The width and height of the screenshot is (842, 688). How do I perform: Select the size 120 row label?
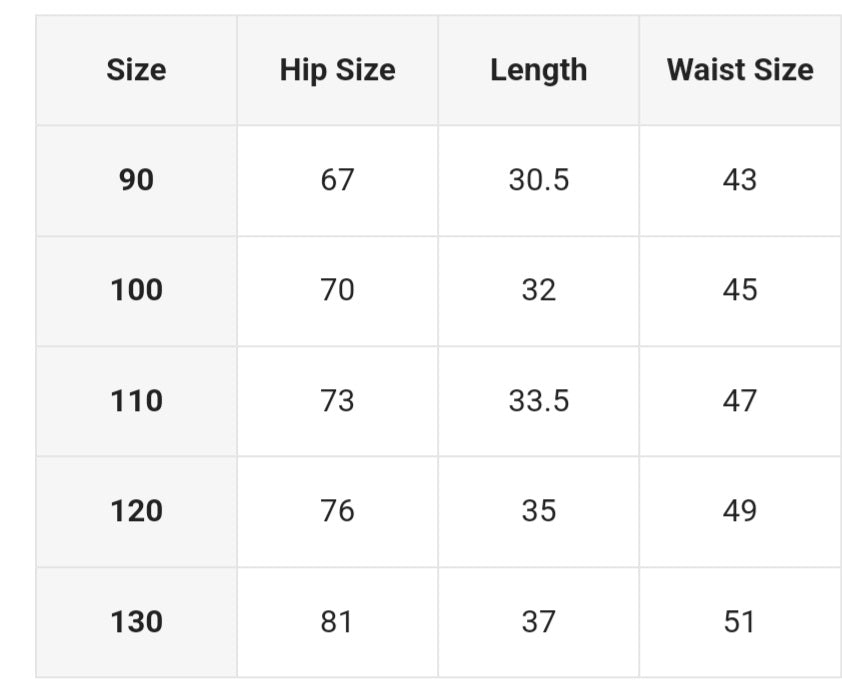[x=136, y=511]
